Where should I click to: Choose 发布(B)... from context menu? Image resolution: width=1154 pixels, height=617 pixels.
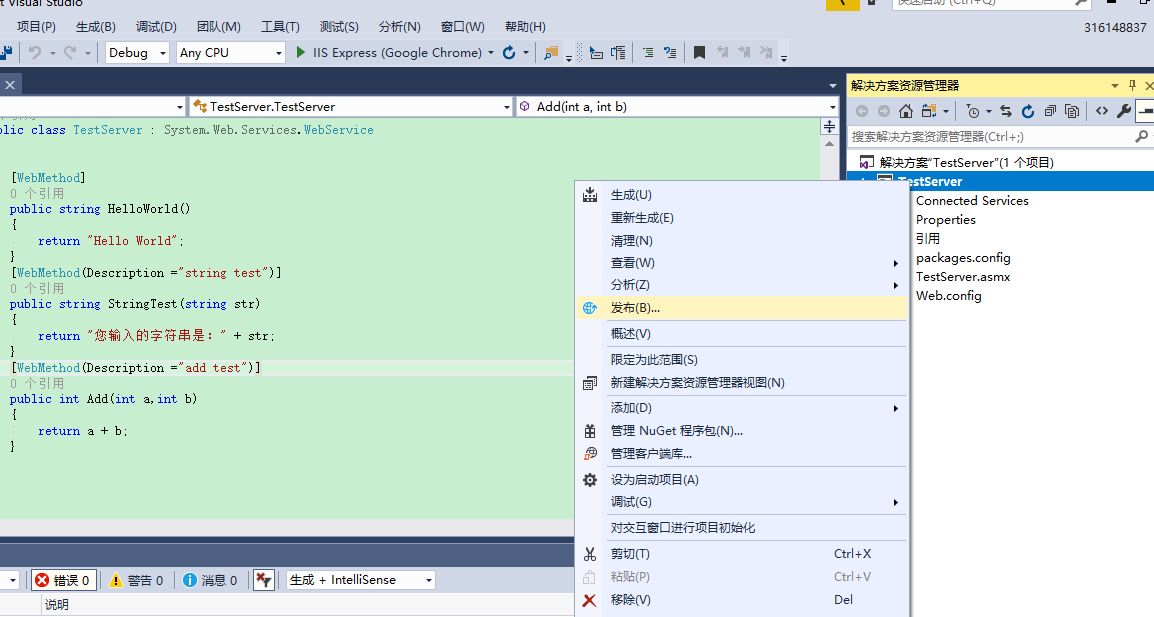[x=741, y=308]
